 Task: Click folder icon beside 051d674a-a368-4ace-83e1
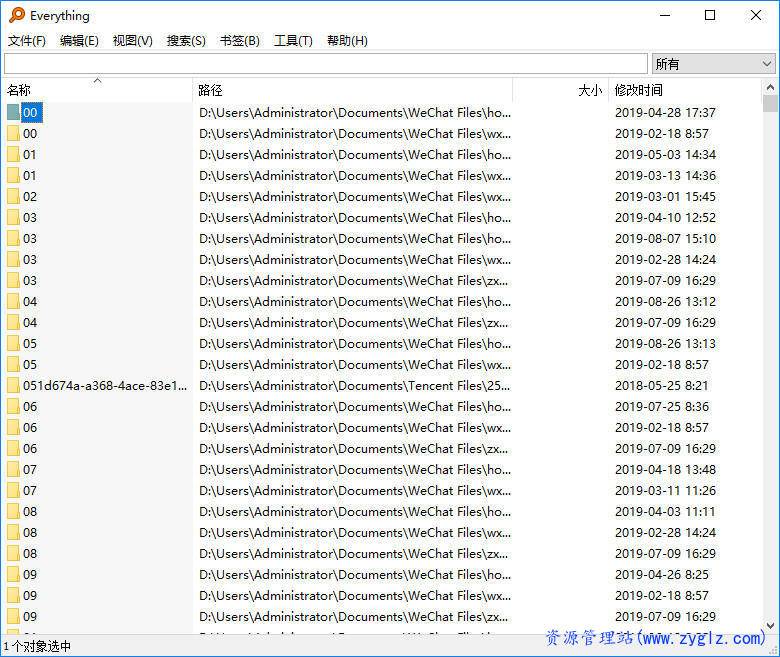click(x=13, y=385)
